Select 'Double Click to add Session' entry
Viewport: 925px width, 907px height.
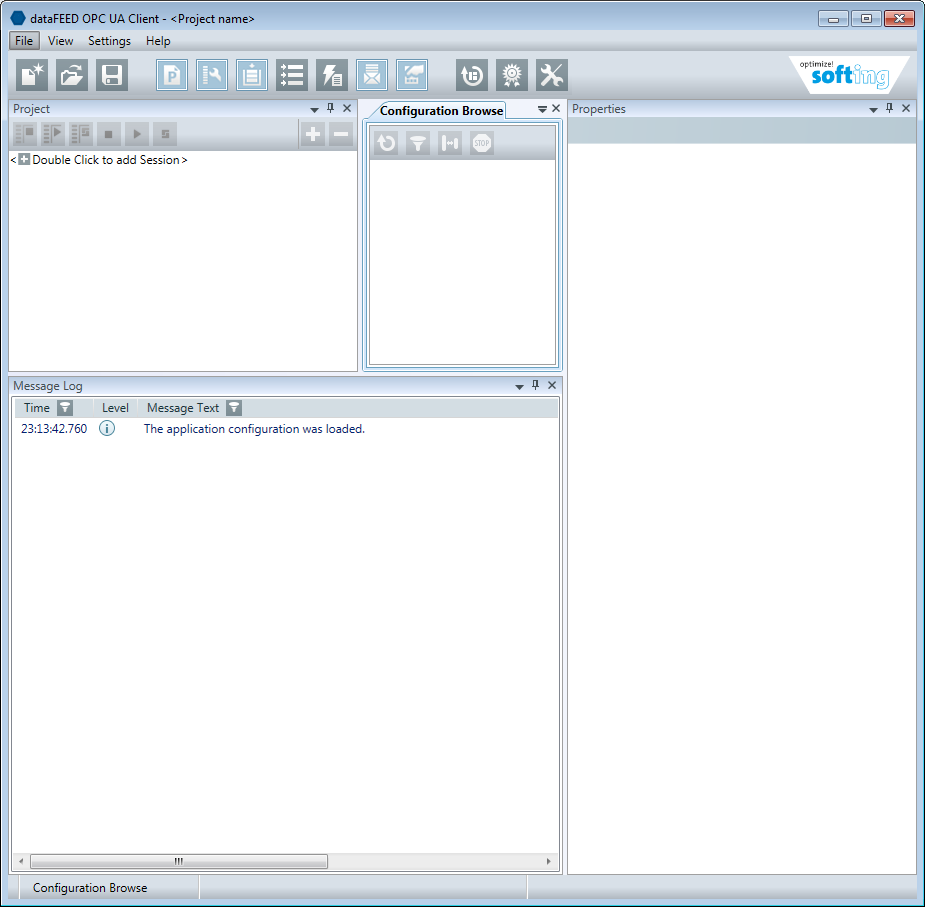click(99, 159)
